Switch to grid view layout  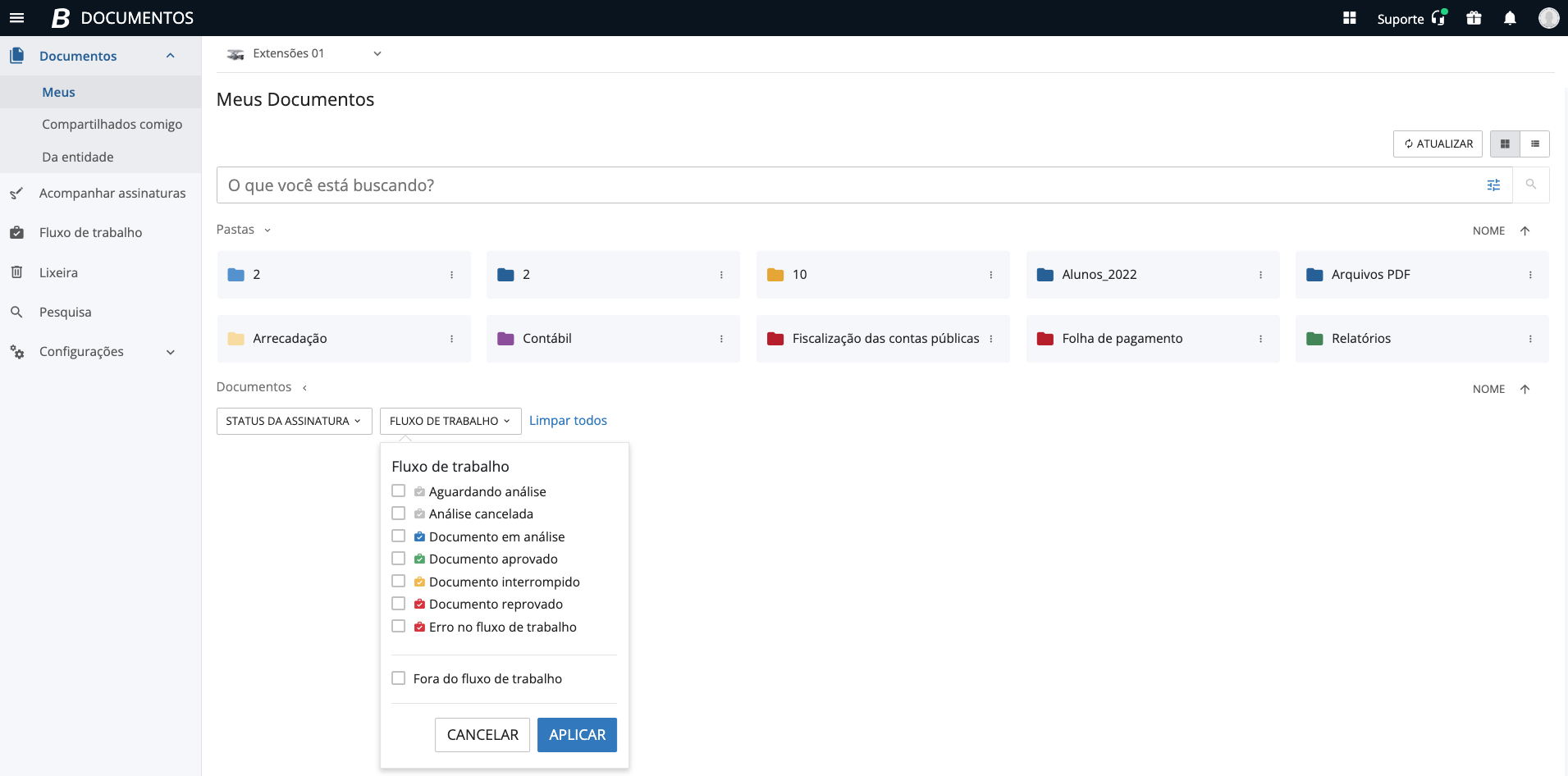(1505, 144)
